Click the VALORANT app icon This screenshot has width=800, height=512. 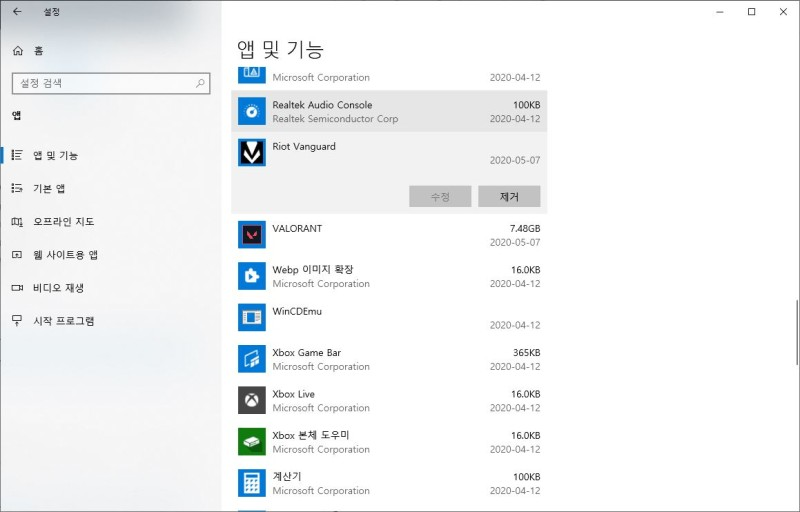point(252,235)
